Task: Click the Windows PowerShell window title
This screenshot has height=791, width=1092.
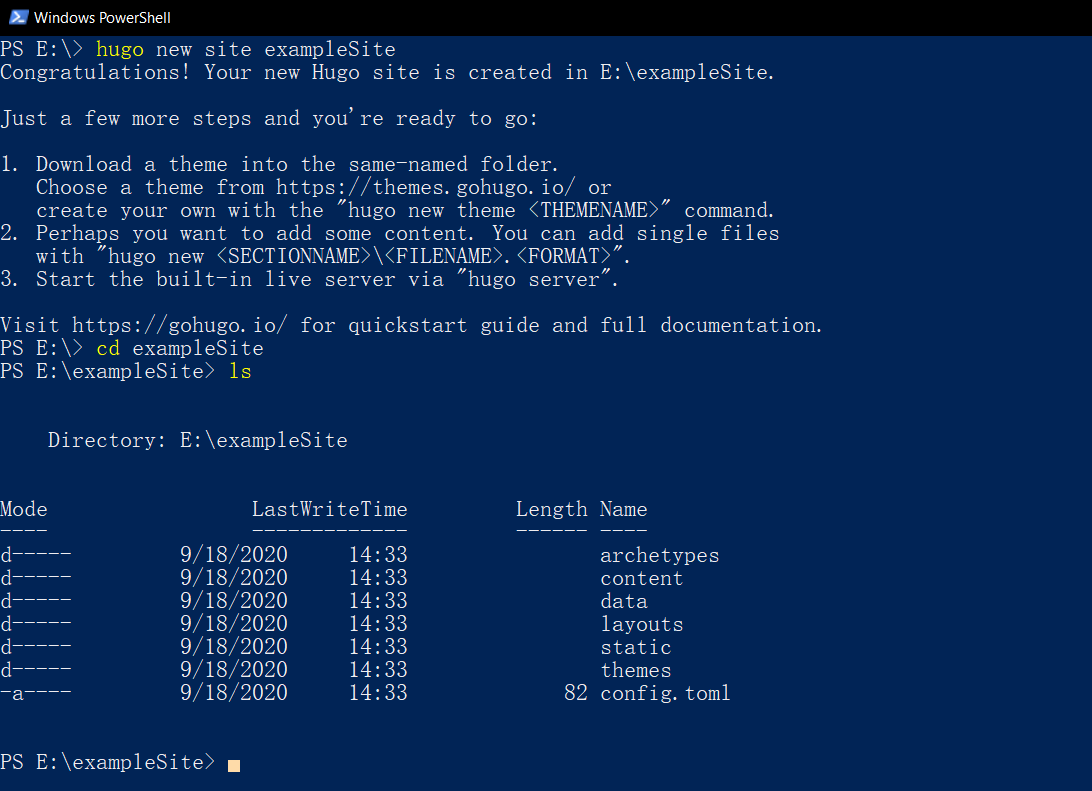Action: 102,18
